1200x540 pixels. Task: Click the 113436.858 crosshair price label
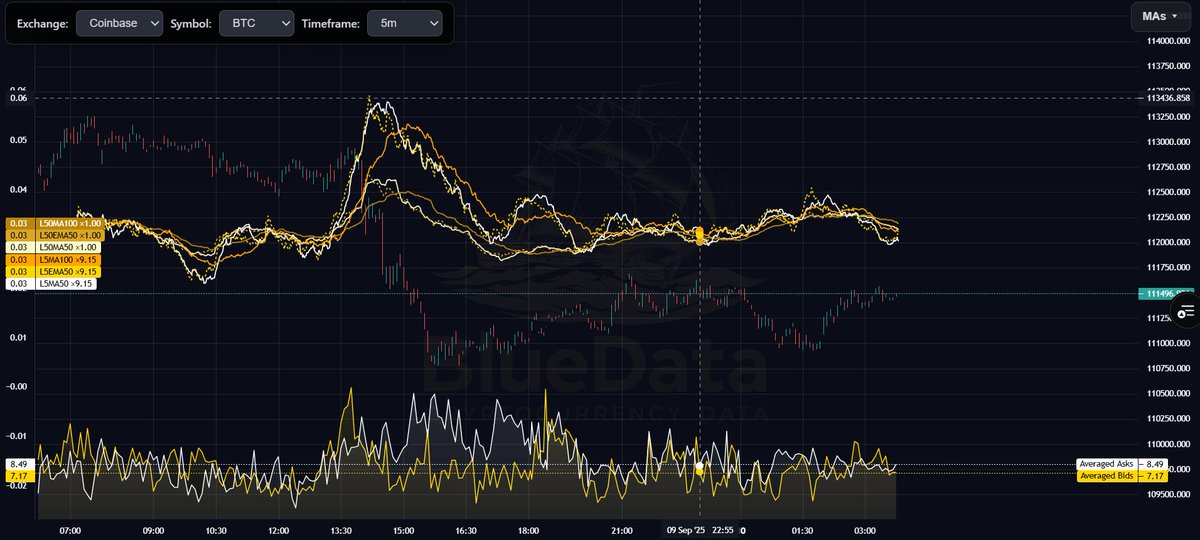coord(1168,98)
